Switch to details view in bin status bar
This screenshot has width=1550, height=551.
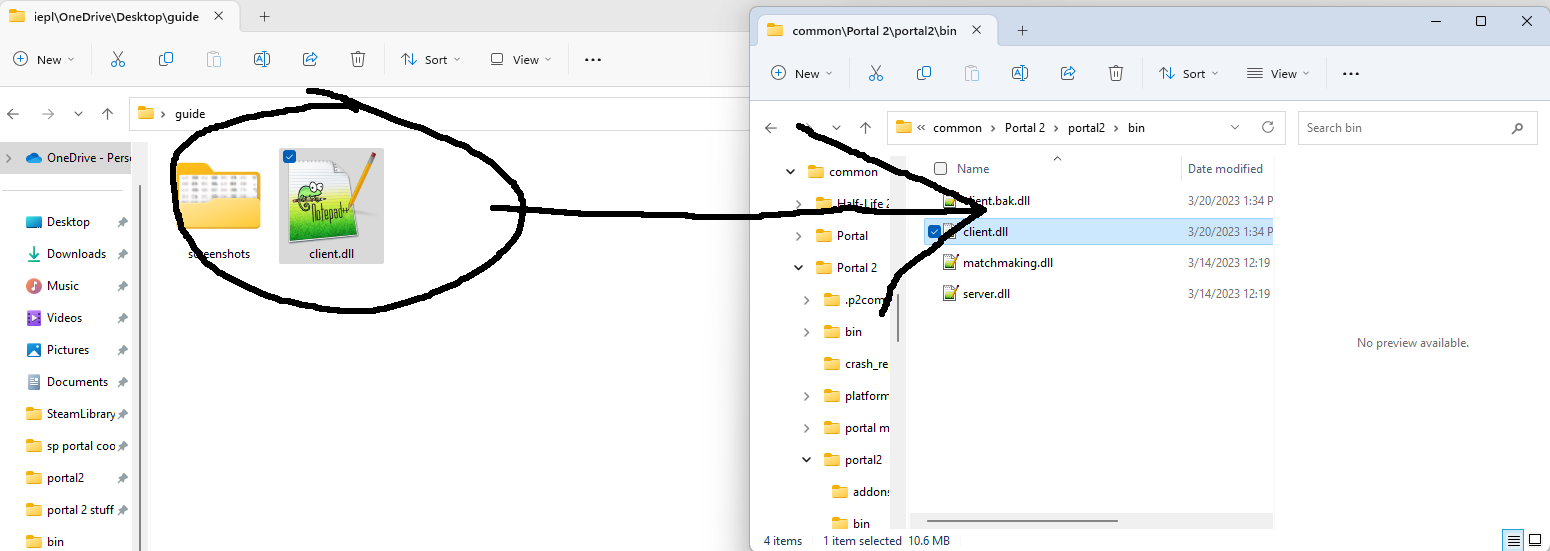[x=1513, y=540]
